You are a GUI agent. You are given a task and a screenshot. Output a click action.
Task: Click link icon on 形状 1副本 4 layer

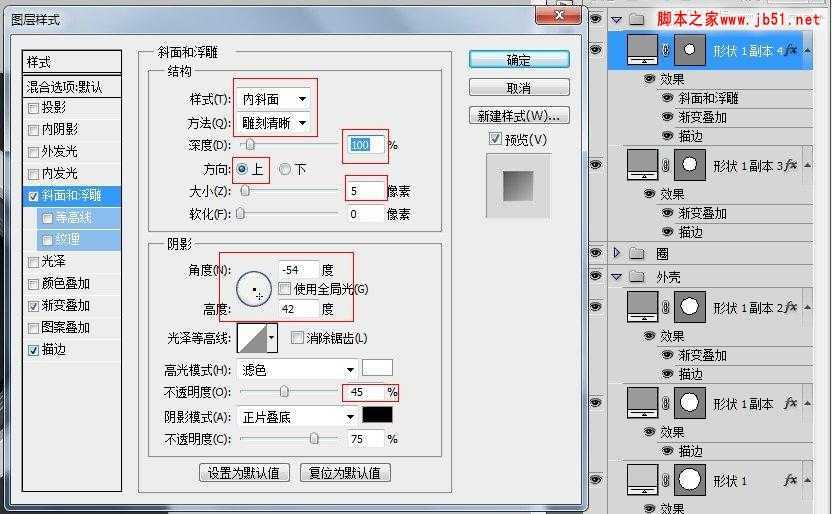(x=666, y=50)
